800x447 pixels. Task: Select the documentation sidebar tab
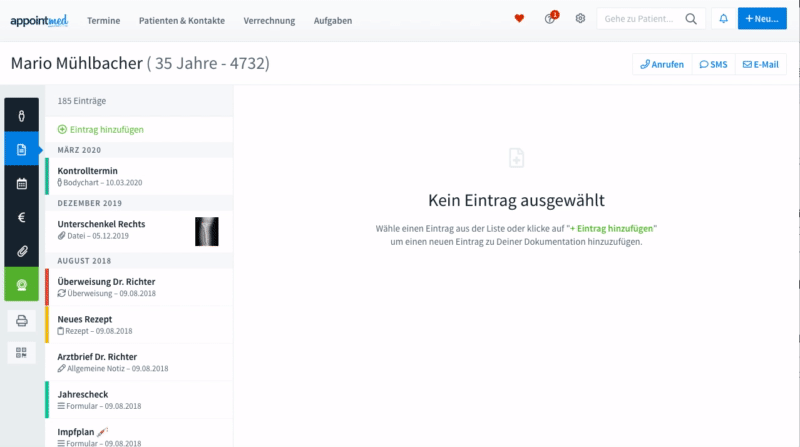pyautogui.click(x=21, y=149)
